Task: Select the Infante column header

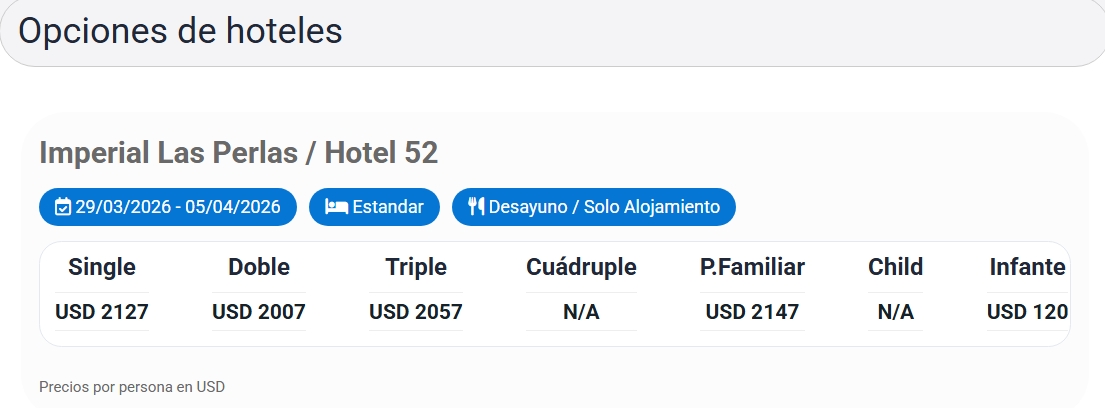Action: point(1026,267)
